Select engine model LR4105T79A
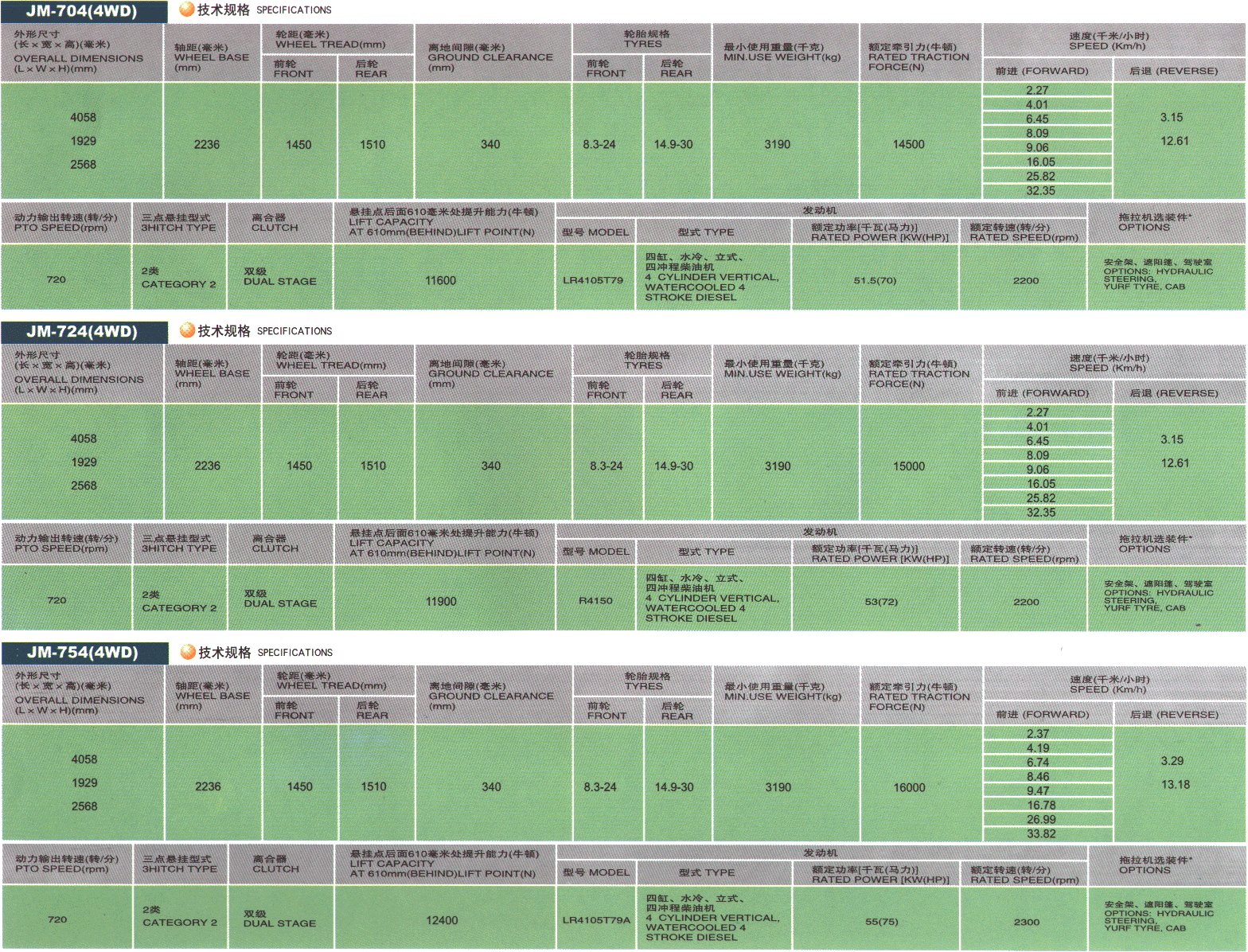 (x=596, y=920)
